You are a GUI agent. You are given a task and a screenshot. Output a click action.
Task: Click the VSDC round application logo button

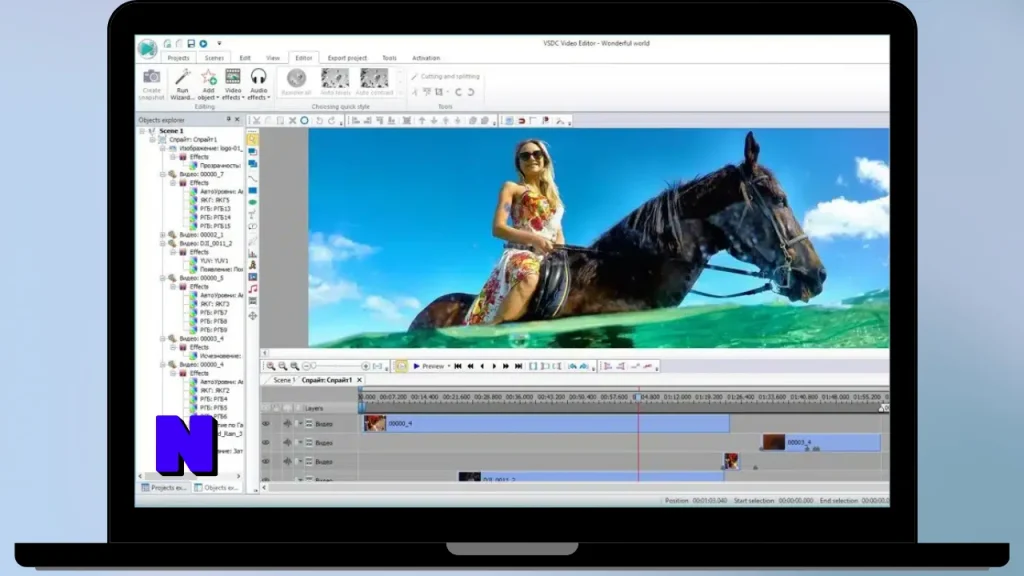click(x=148, y=48)
